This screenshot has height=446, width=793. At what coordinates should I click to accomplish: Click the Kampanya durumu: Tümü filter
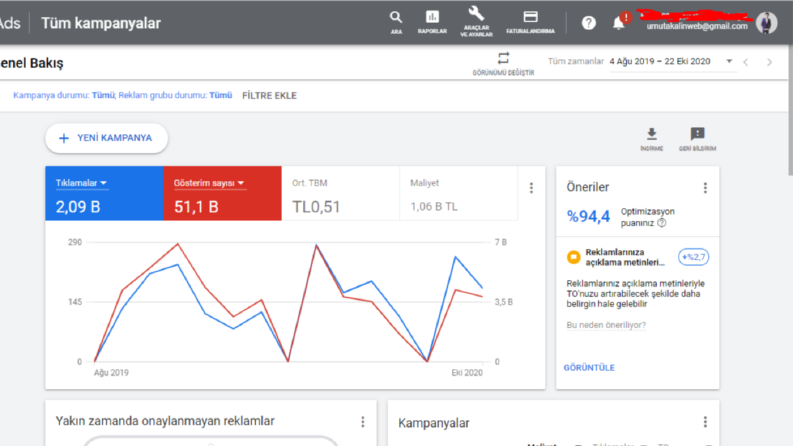[x=64, y=95]
